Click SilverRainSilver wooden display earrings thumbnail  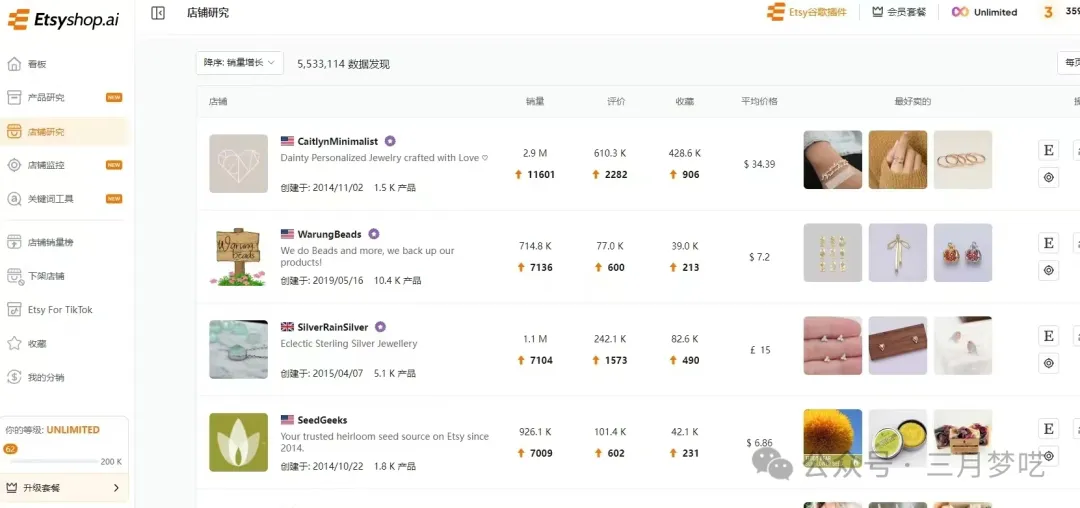(897, 346)
